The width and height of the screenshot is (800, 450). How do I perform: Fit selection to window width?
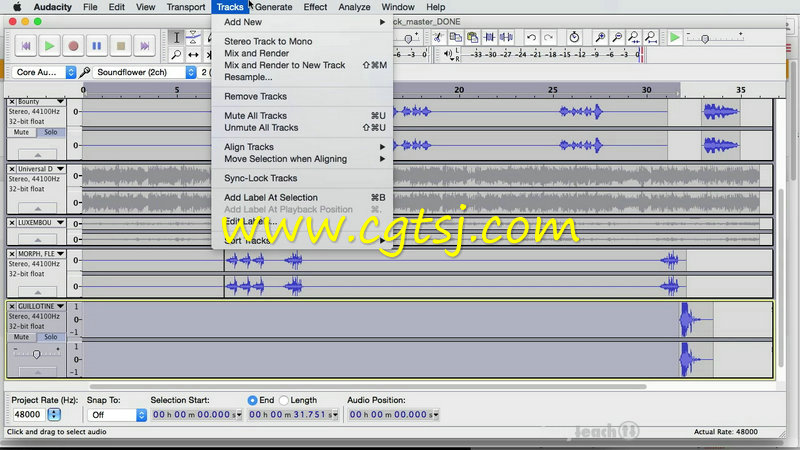click(634, 37)
